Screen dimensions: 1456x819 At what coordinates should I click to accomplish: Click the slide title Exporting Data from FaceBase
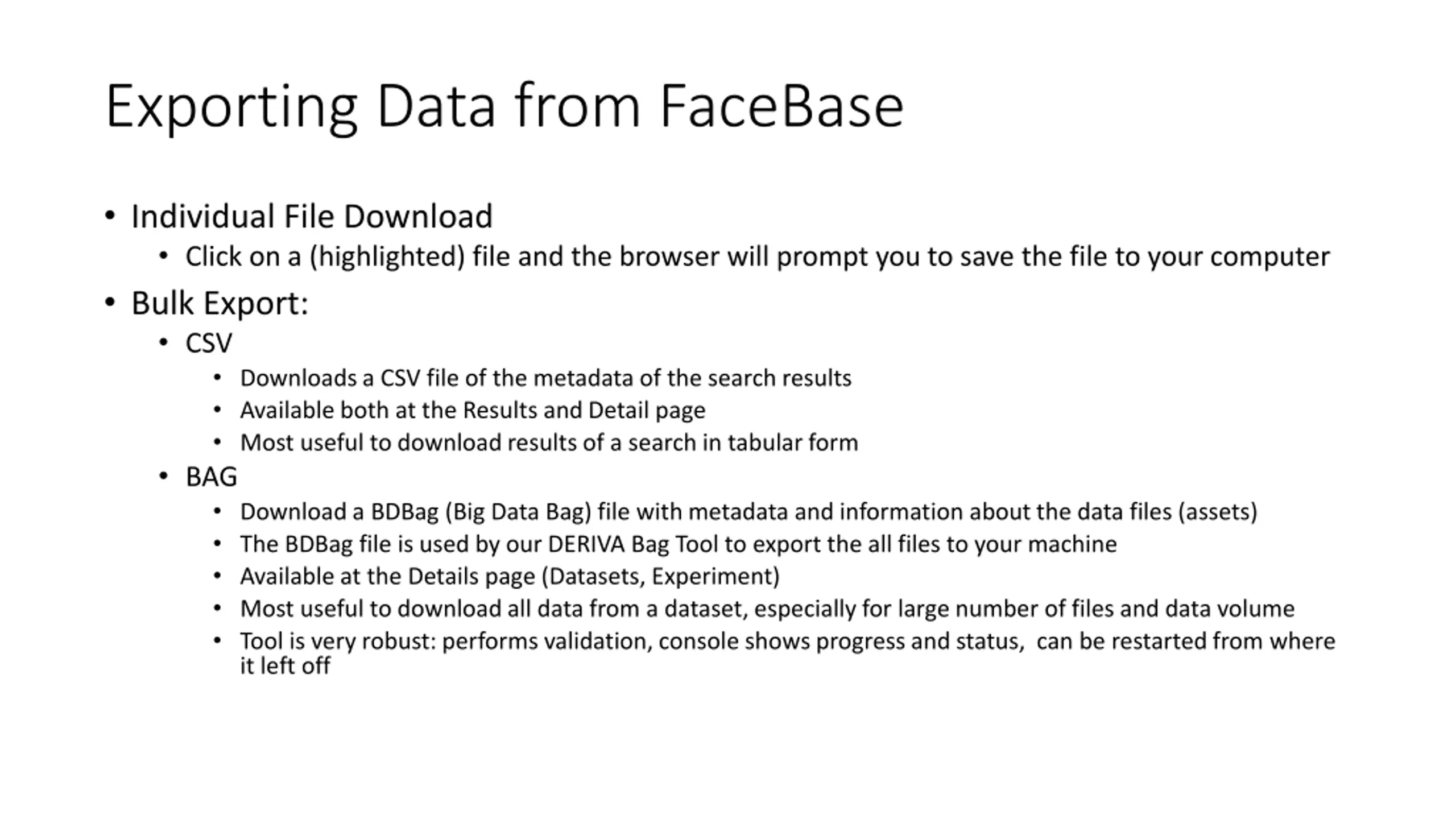point(504,106)
